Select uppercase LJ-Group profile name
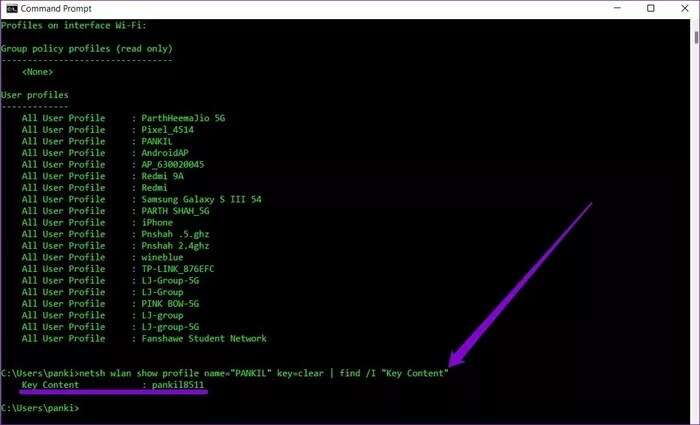The height and width of the screenshot is (425, 700). point(162,292)
